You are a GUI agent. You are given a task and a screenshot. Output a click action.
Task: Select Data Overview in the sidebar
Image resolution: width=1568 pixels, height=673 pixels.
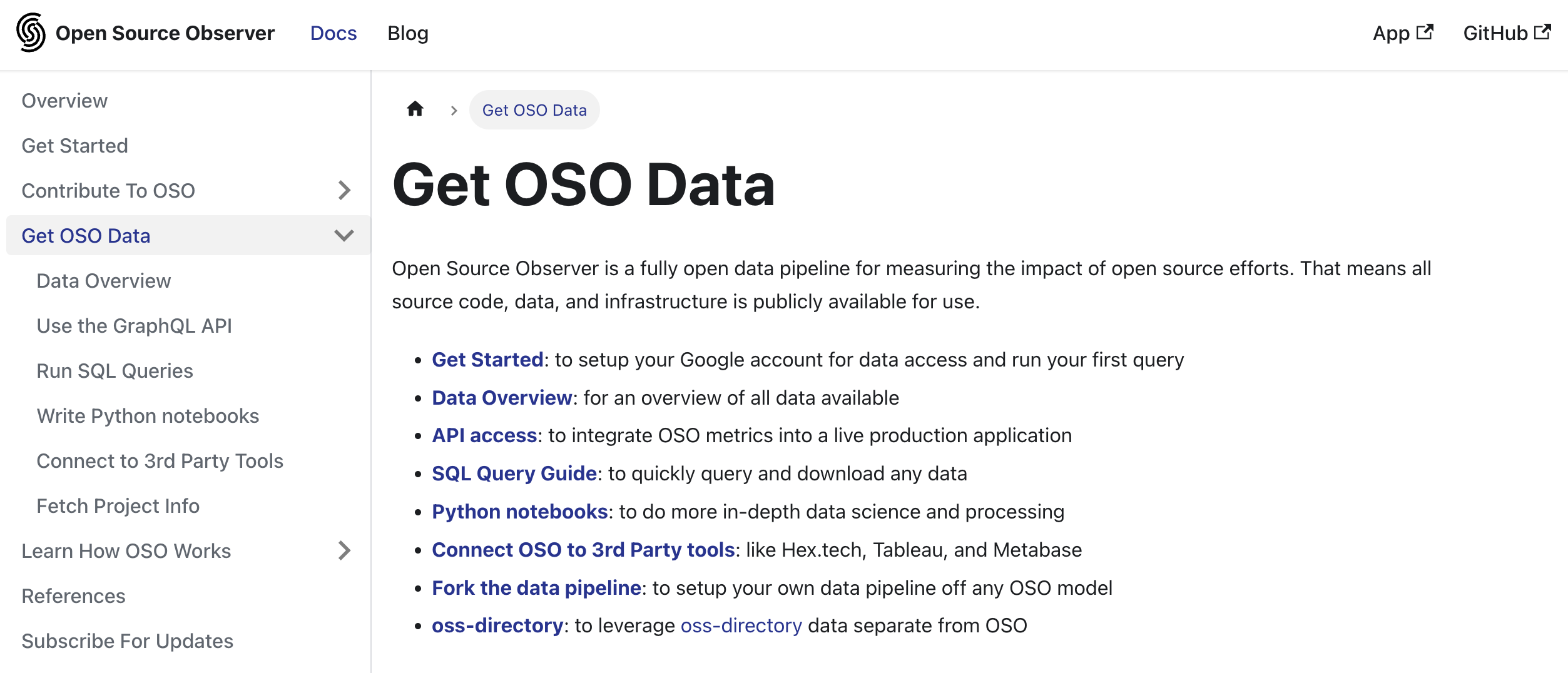104,281
